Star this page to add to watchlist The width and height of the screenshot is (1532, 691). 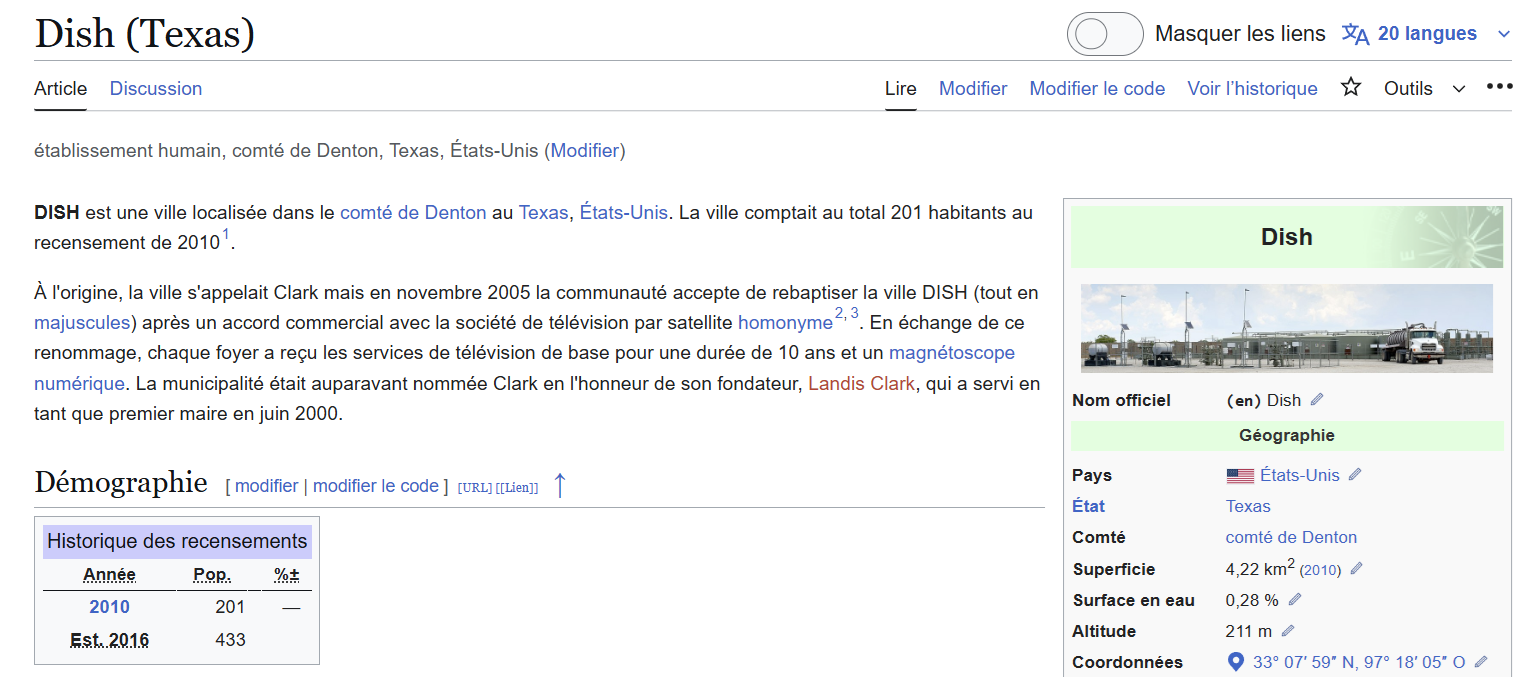[1351, 88]
